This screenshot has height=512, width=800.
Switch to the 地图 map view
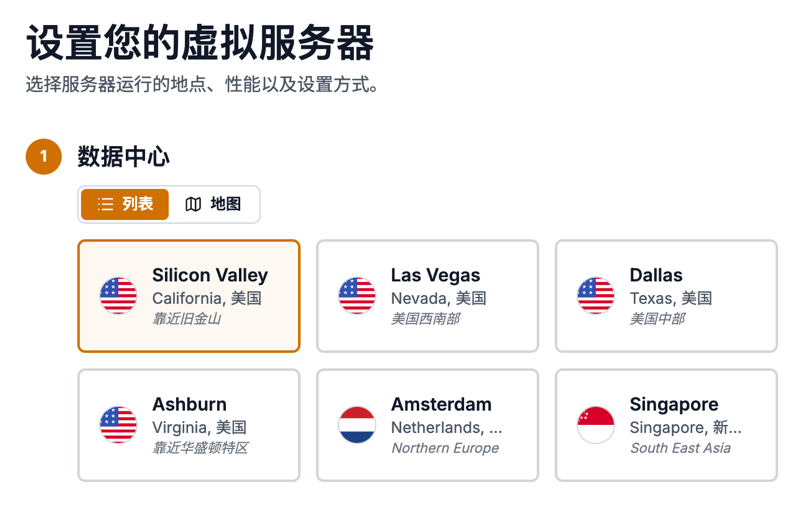(213, 204)
